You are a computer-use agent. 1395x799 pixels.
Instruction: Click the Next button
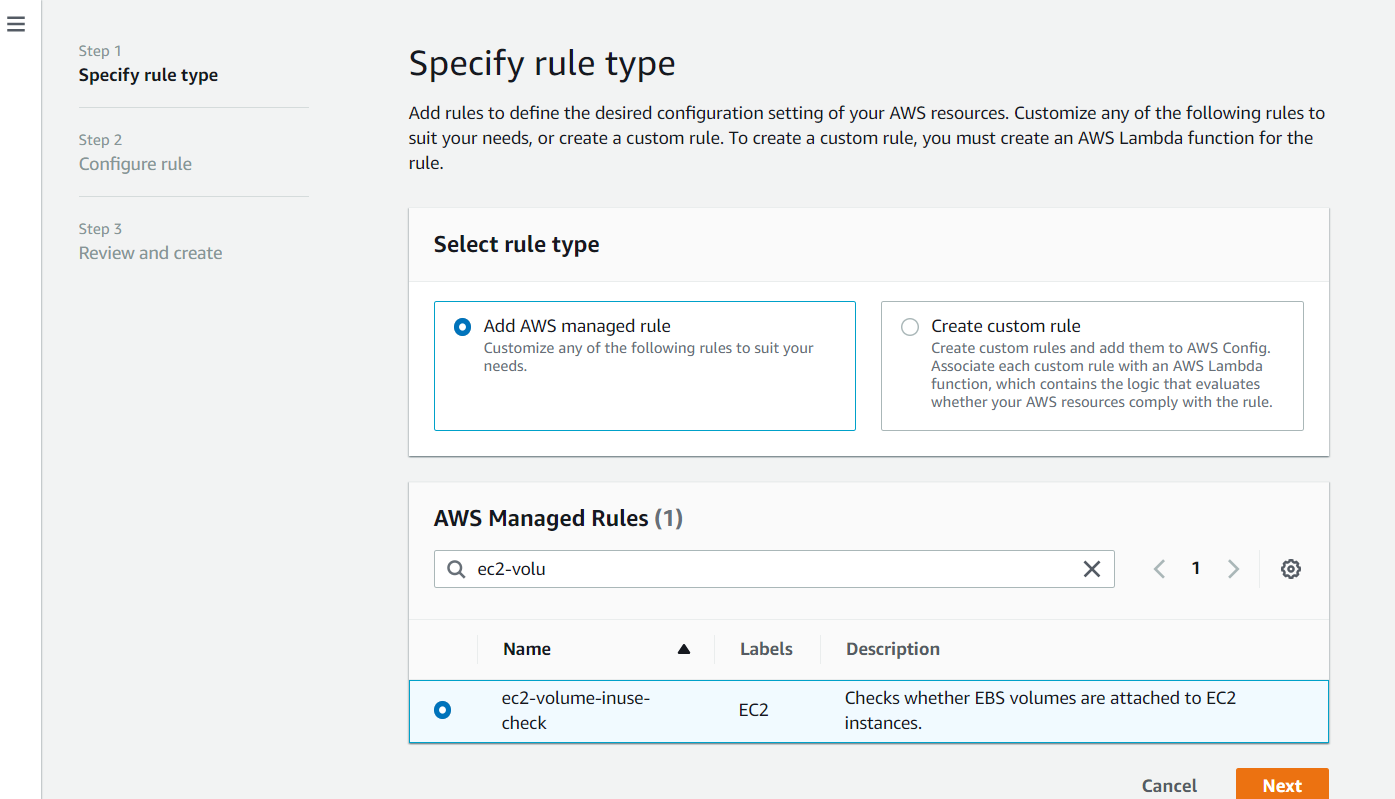click(x=1282, y=785)
